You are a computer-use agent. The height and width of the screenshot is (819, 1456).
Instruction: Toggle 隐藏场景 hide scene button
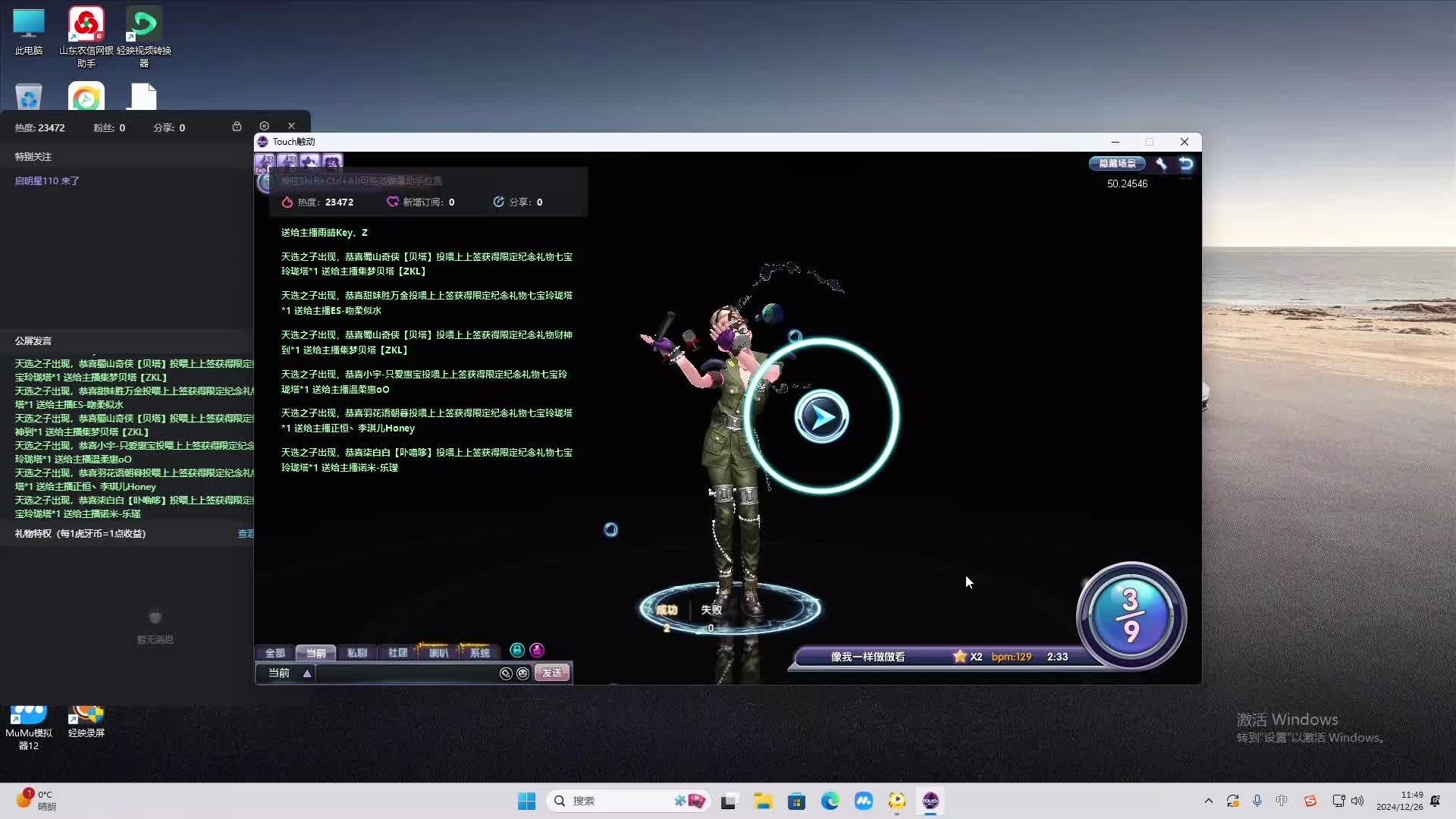(1117, 164)
